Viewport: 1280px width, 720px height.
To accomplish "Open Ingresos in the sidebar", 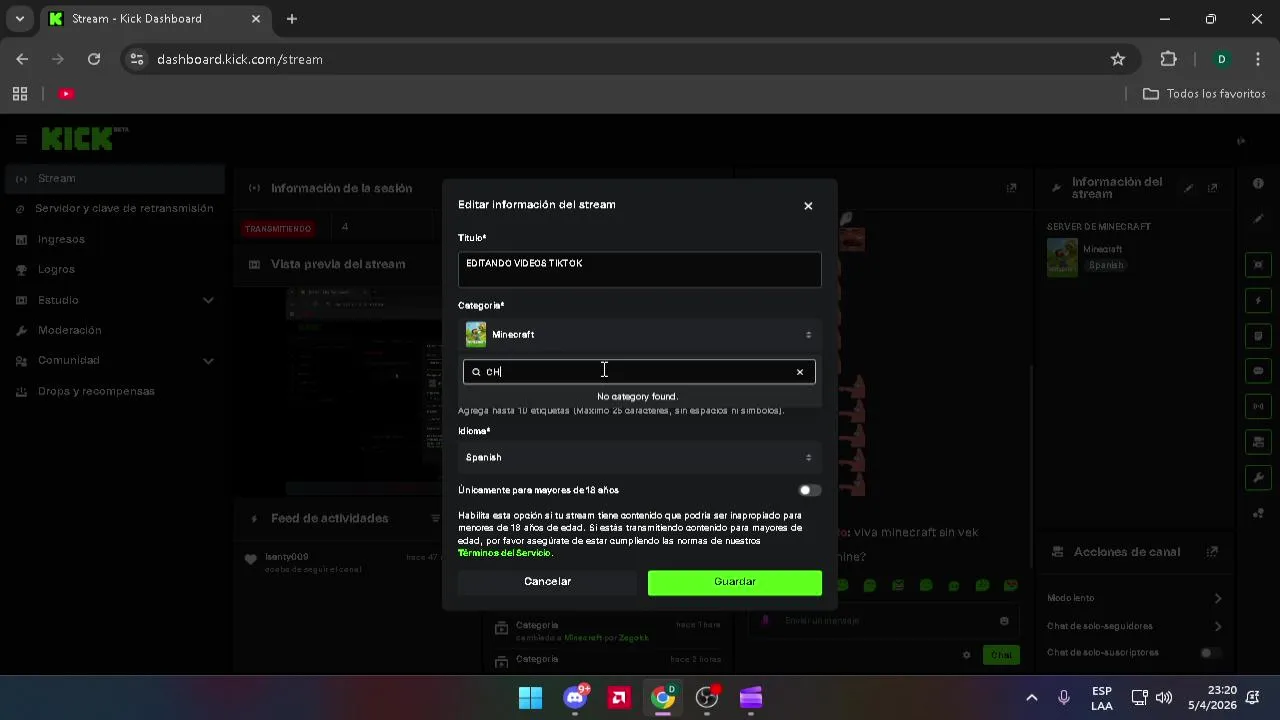I will [x=114, y=239].
